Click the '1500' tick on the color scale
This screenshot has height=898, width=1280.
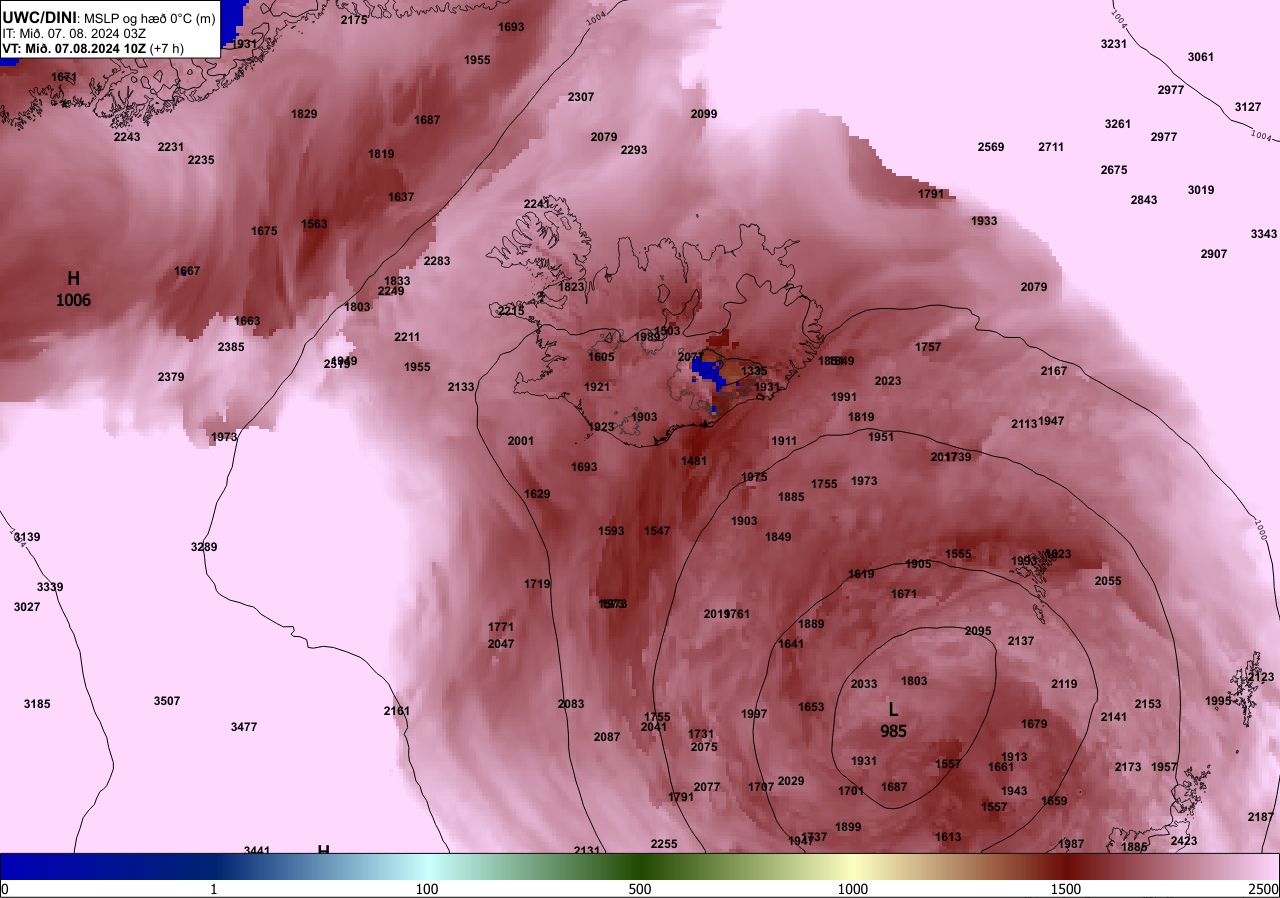click(1066, 889)
